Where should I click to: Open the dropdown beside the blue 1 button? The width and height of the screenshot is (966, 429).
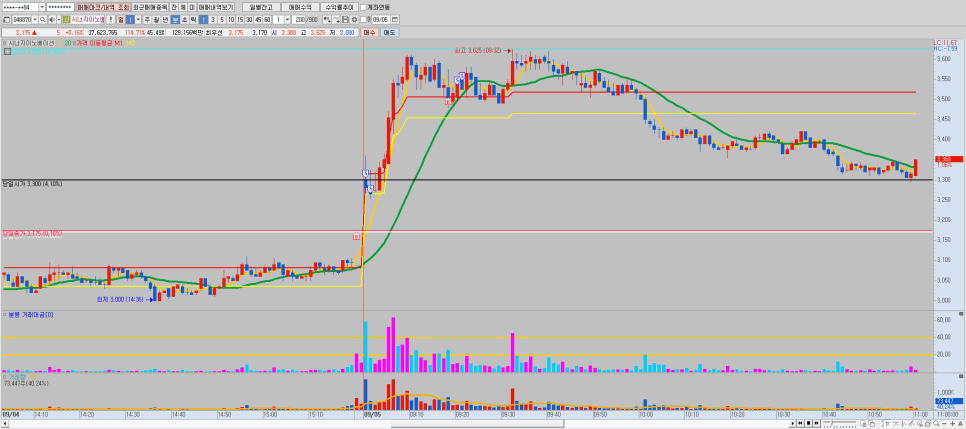(x=138, y=20)
